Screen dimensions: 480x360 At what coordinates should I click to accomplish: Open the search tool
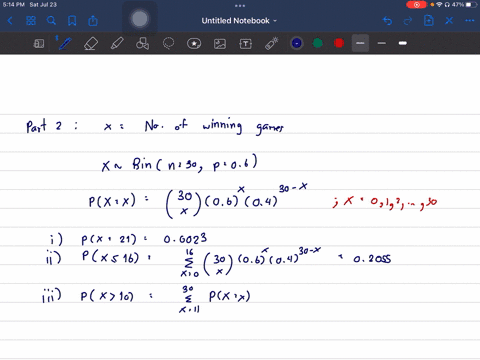click(x=51, y=21)
